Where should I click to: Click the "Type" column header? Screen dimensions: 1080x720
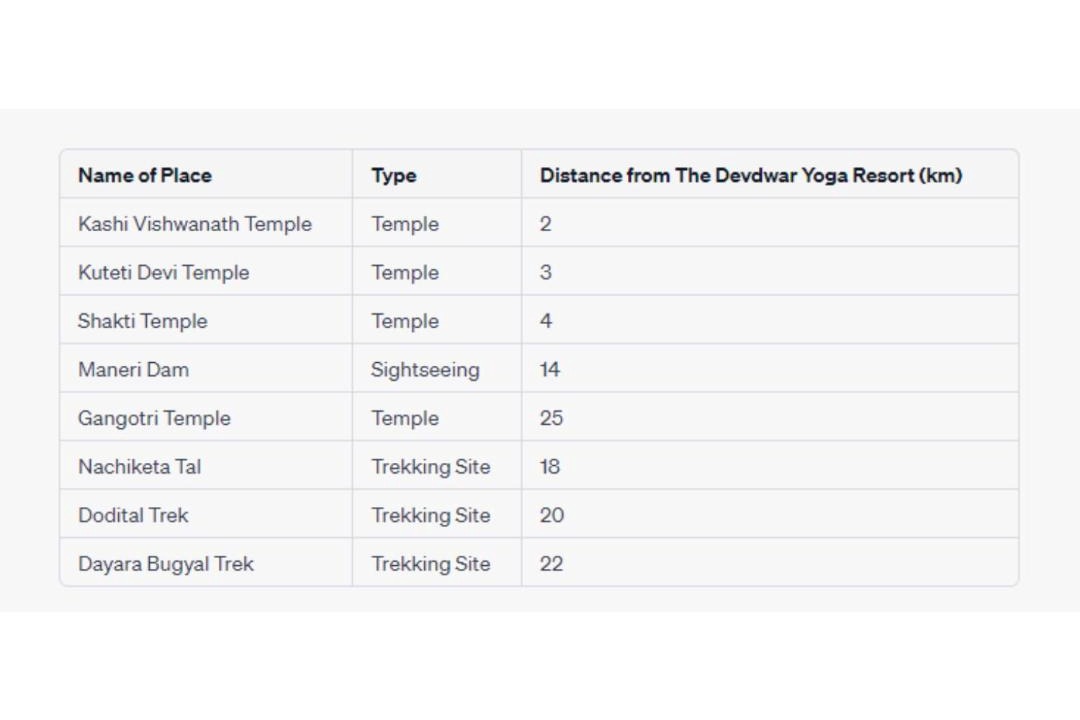tap(394, 176)
